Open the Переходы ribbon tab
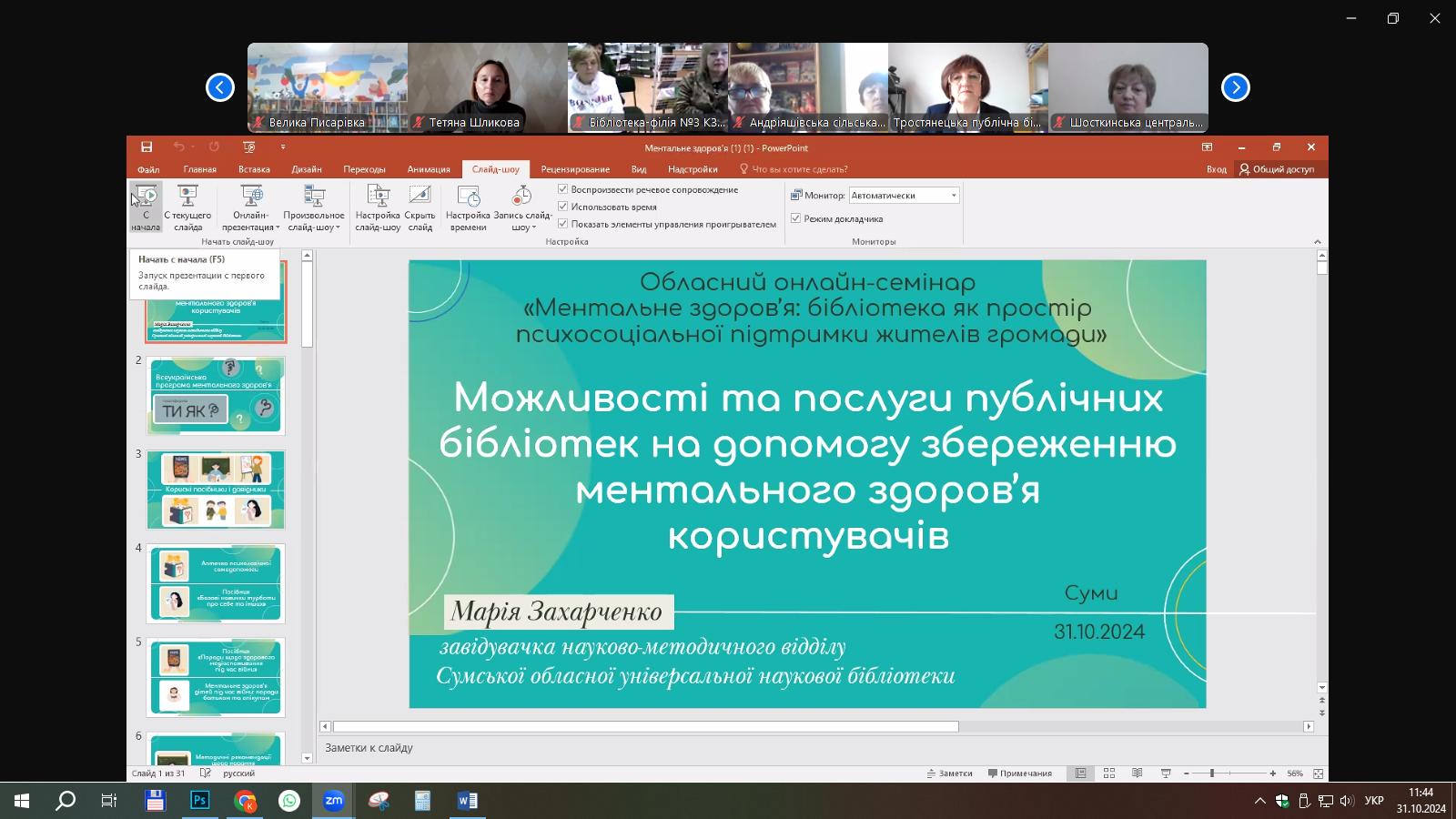The image size is (1456, 819). 364,169
